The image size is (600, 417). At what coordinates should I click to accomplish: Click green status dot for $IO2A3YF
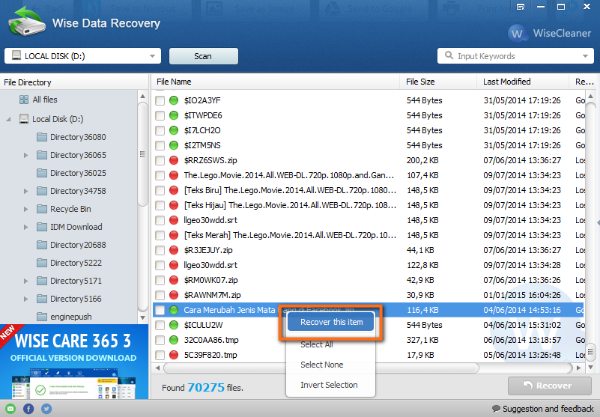point(174,100)
